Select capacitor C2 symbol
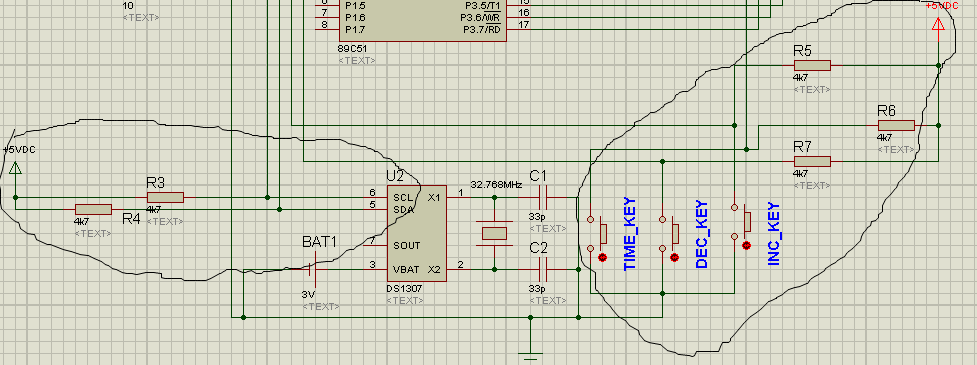This screenshot has height=365, width=977. 542,270
